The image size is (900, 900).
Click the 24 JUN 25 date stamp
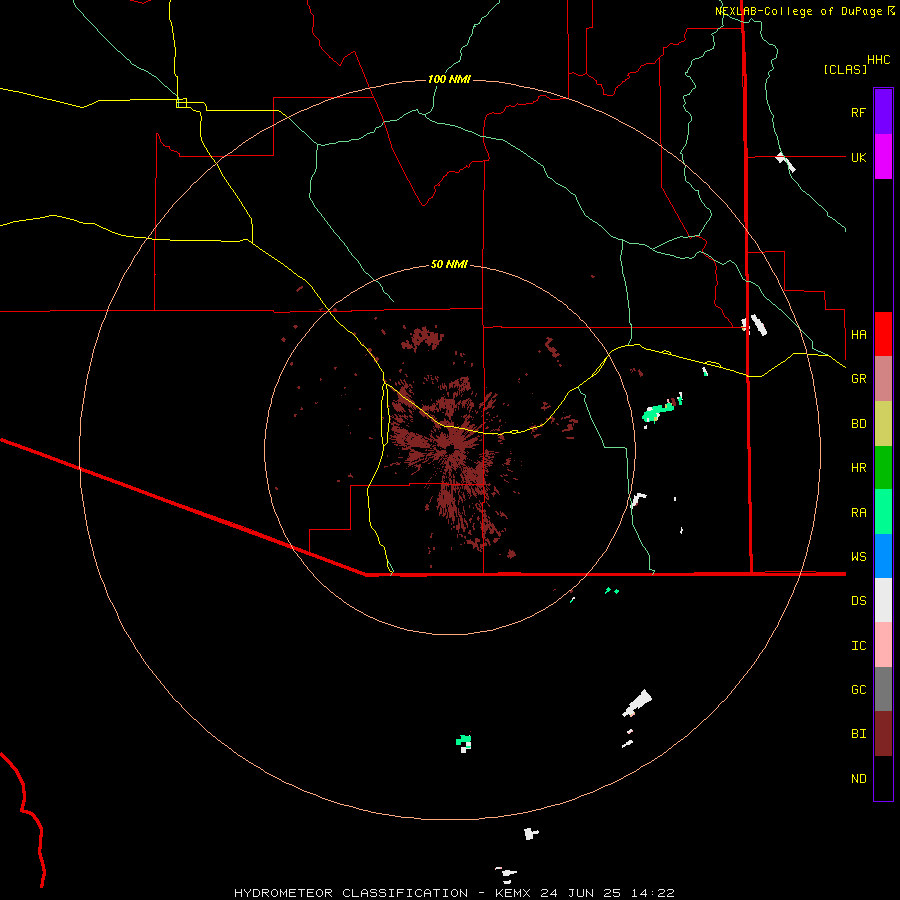pyautogui.click(x=580, y=893)
